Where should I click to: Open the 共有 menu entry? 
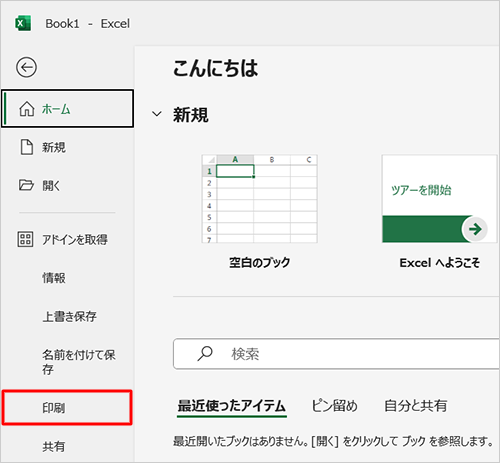coord(68,446)
